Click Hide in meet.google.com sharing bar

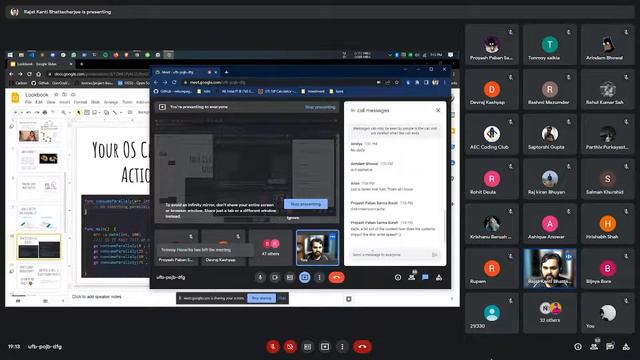[x=282, y=298]
